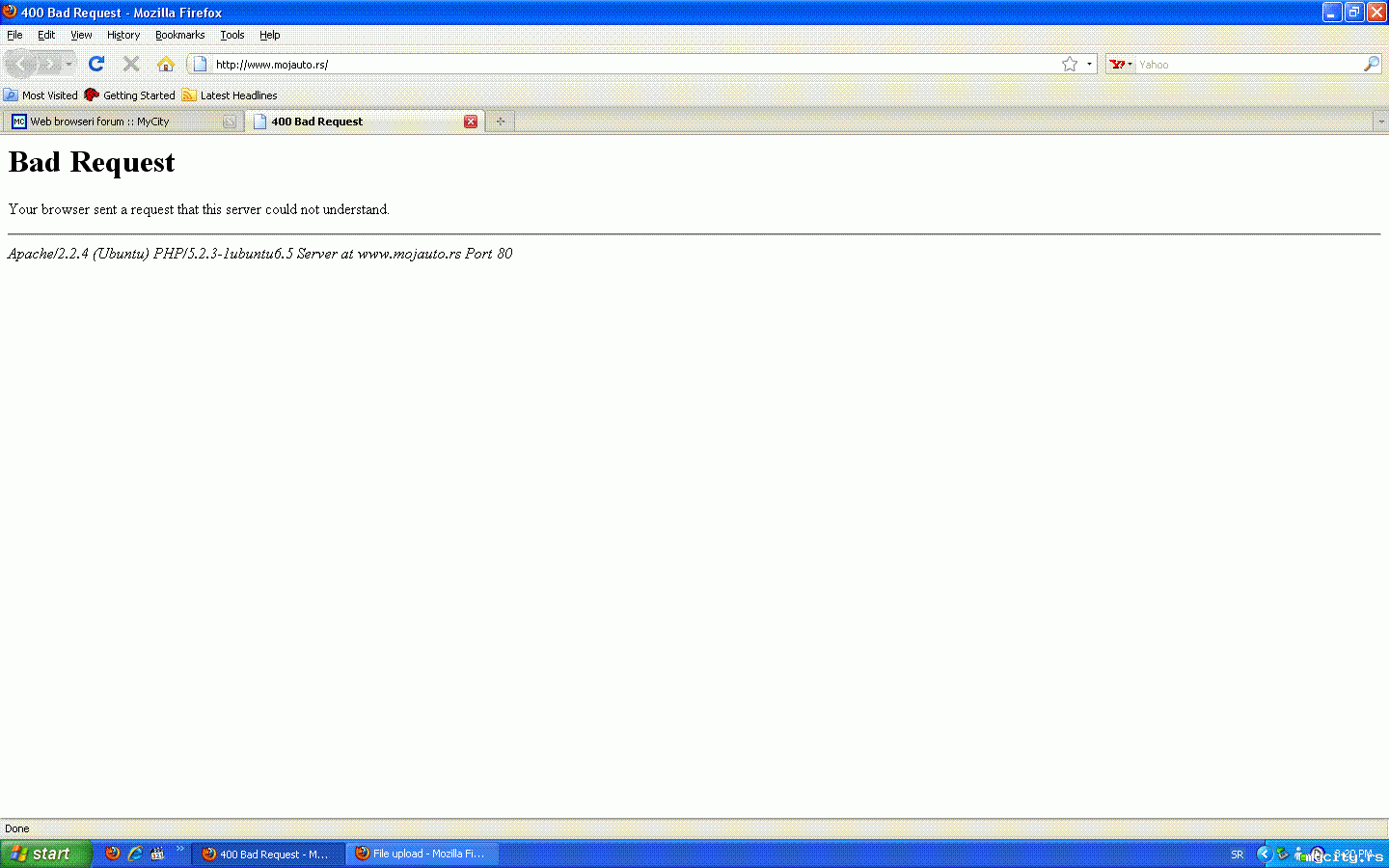Click the Firefox icon in the title bar

click(x=10, y=13)
